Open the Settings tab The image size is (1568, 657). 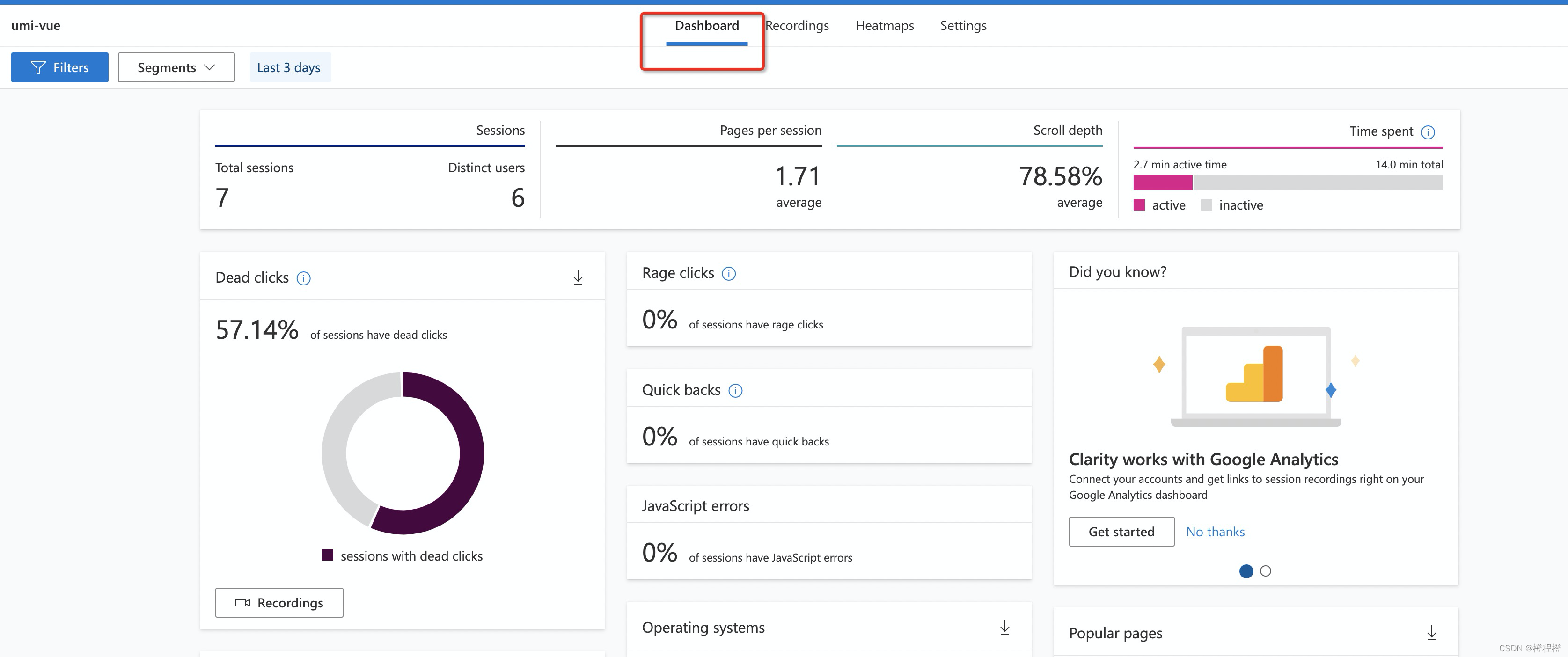(x=963, y=26)
